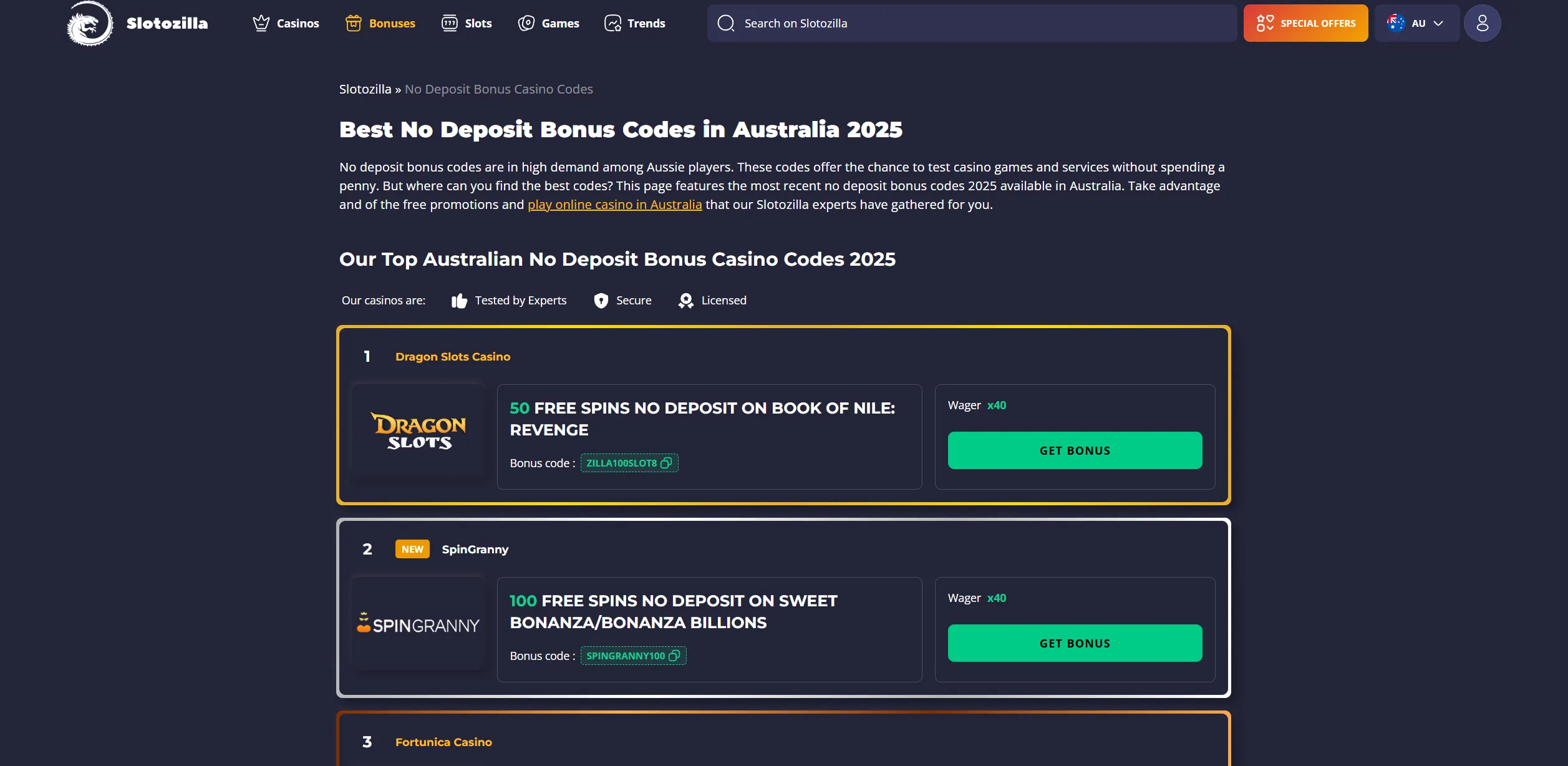Follow the play online casino in Australia link
This screenshot has height=766, width=1568.
(614, 205)
